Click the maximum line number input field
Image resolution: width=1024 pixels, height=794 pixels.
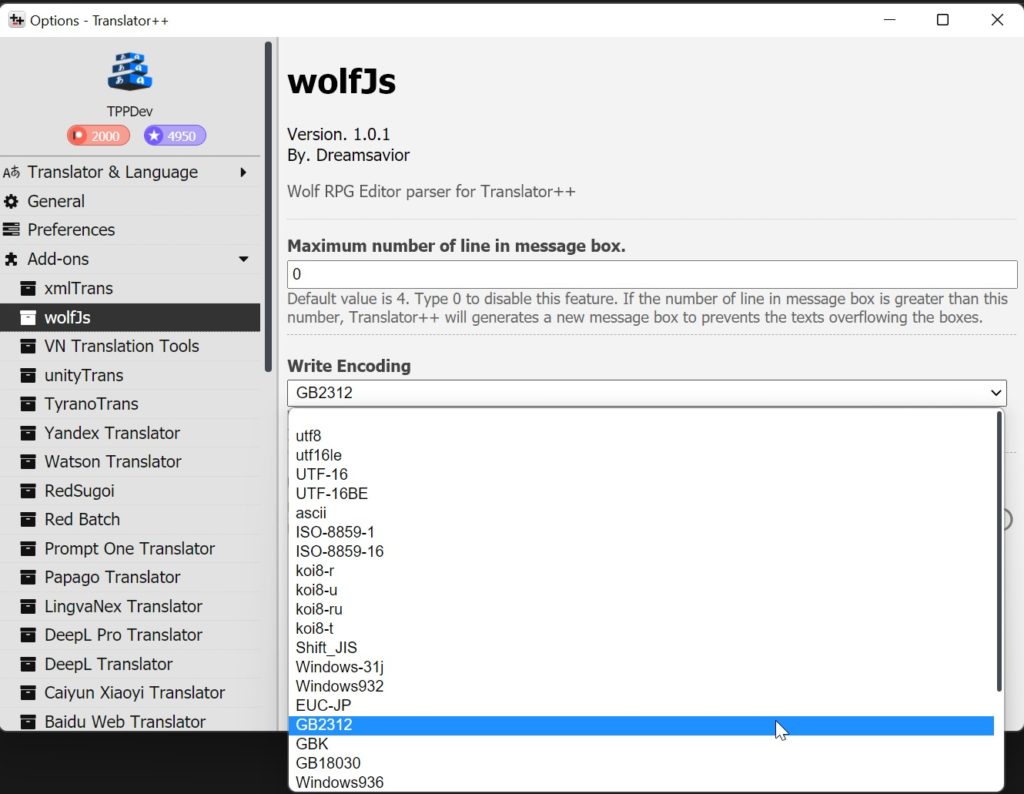click(652, 274)
